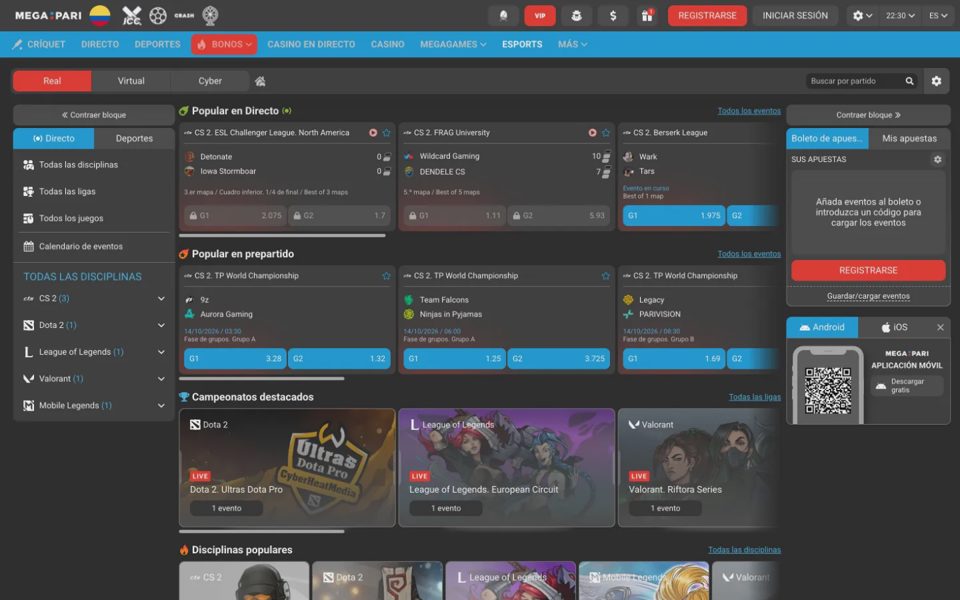
Task: Switch to Mis apuestas tab
Action: pos(909,138)
